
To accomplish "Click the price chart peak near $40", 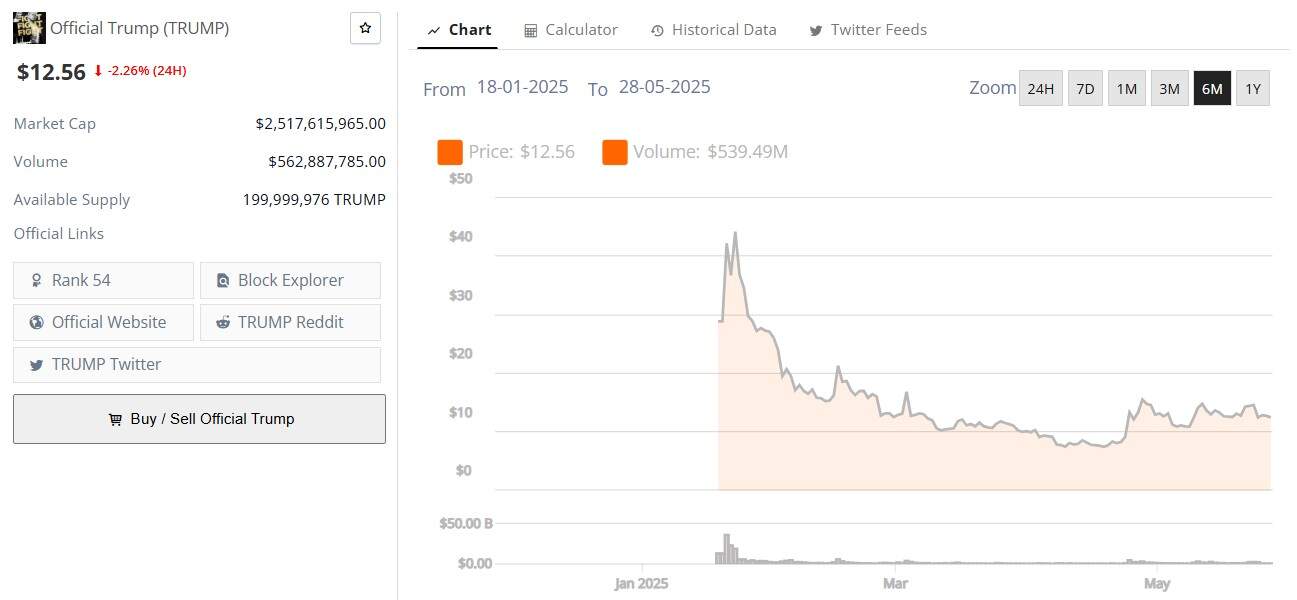I will click(x=735, y=233).
